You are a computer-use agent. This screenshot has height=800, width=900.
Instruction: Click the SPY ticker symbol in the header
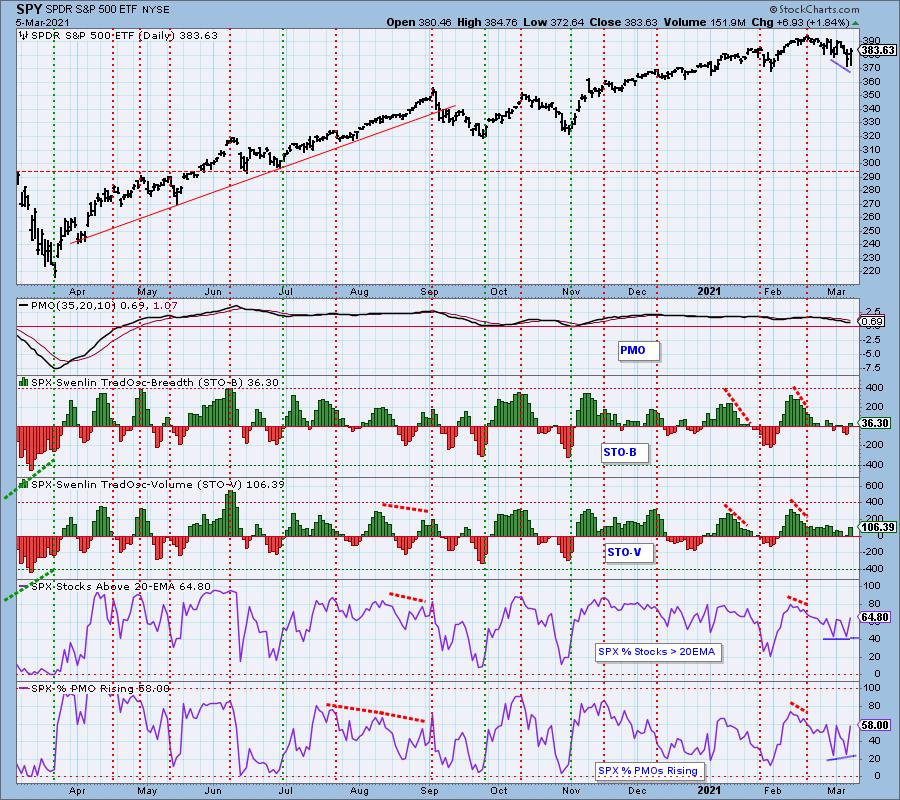[29, 9]
